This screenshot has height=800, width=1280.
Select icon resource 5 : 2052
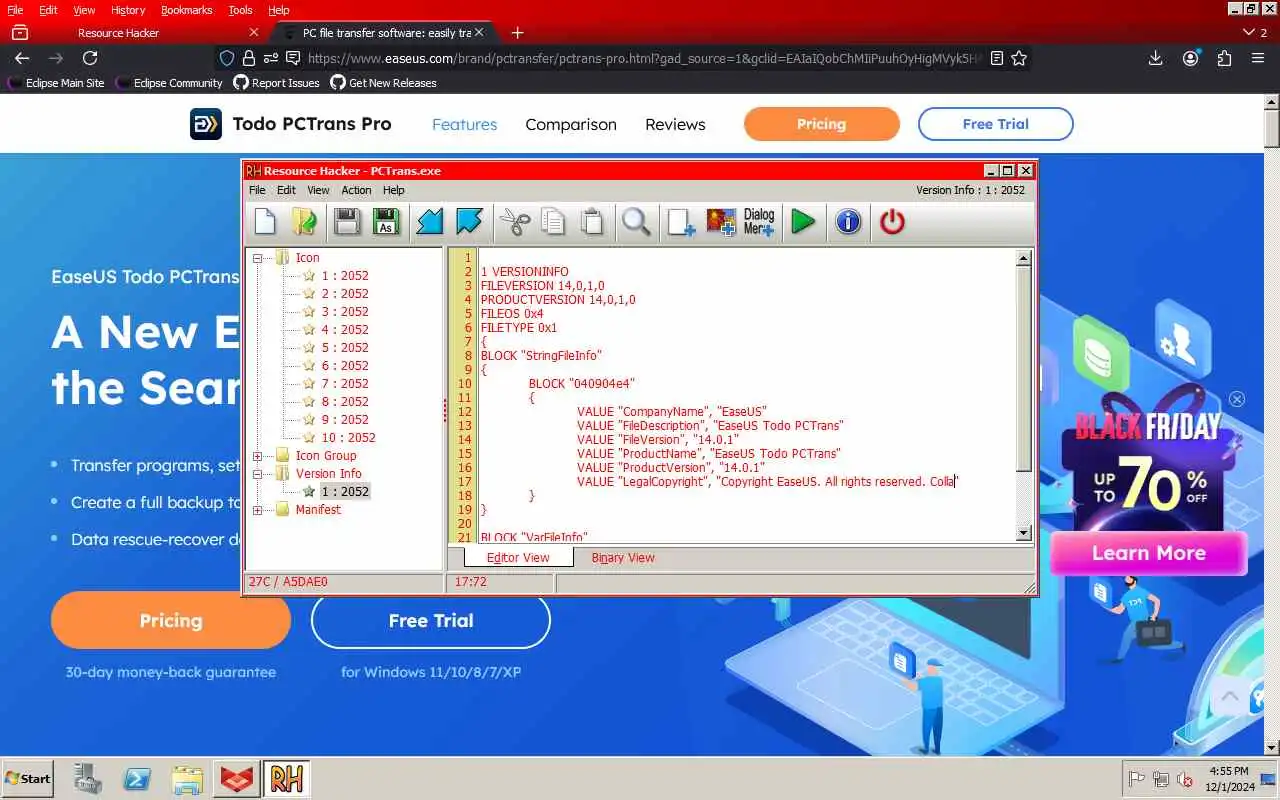344,348
